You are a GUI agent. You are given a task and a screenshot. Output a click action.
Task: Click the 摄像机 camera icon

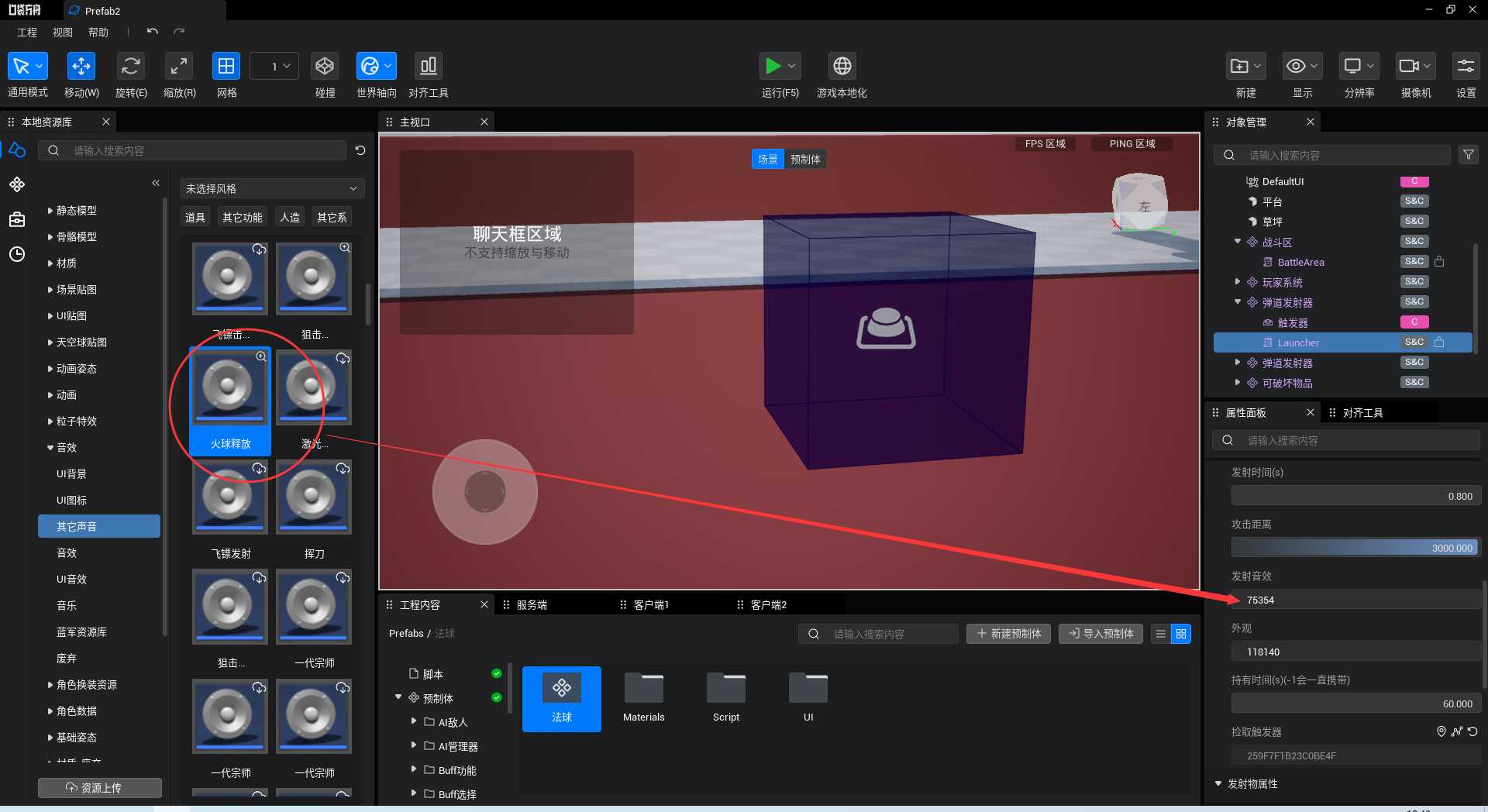(1410, 67)
